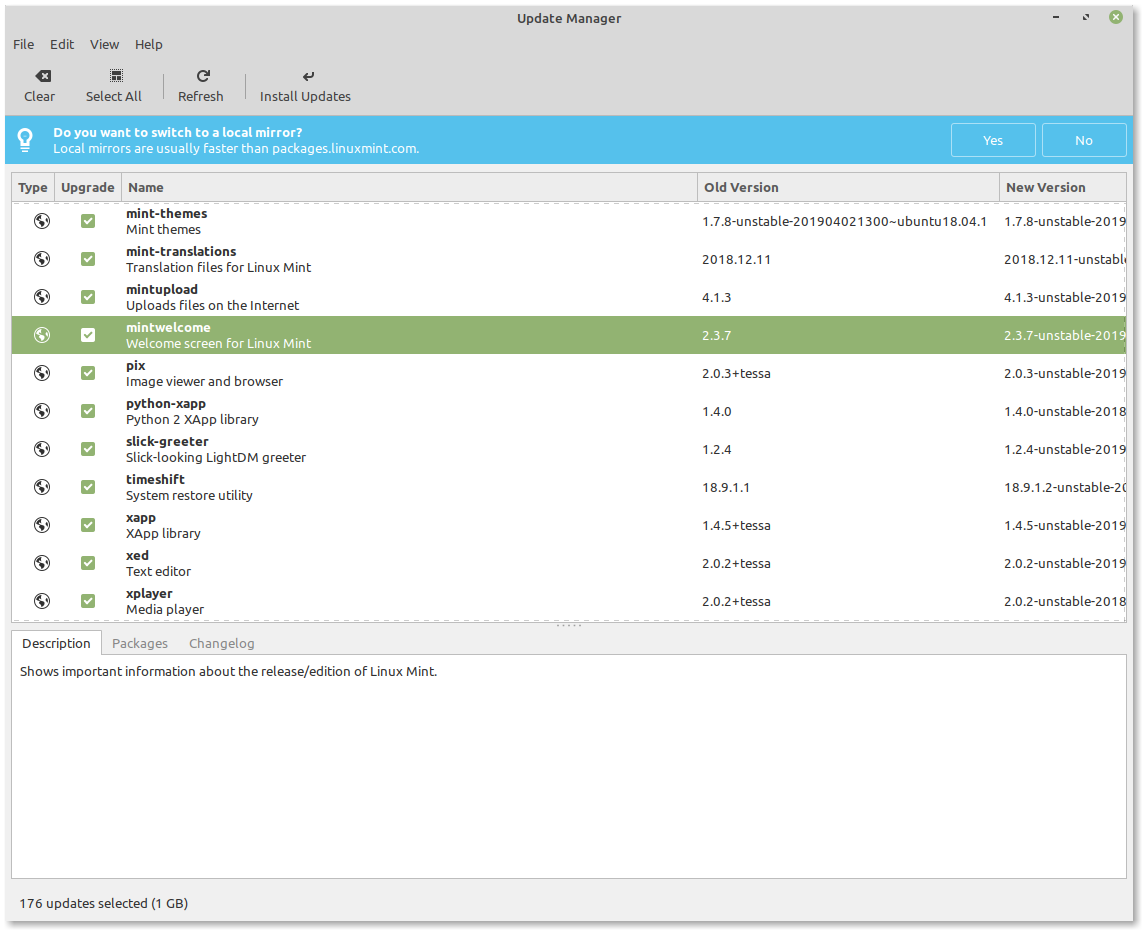Uncheck the upgrade checkbox for mintwelcome

[x=88, y=334]
